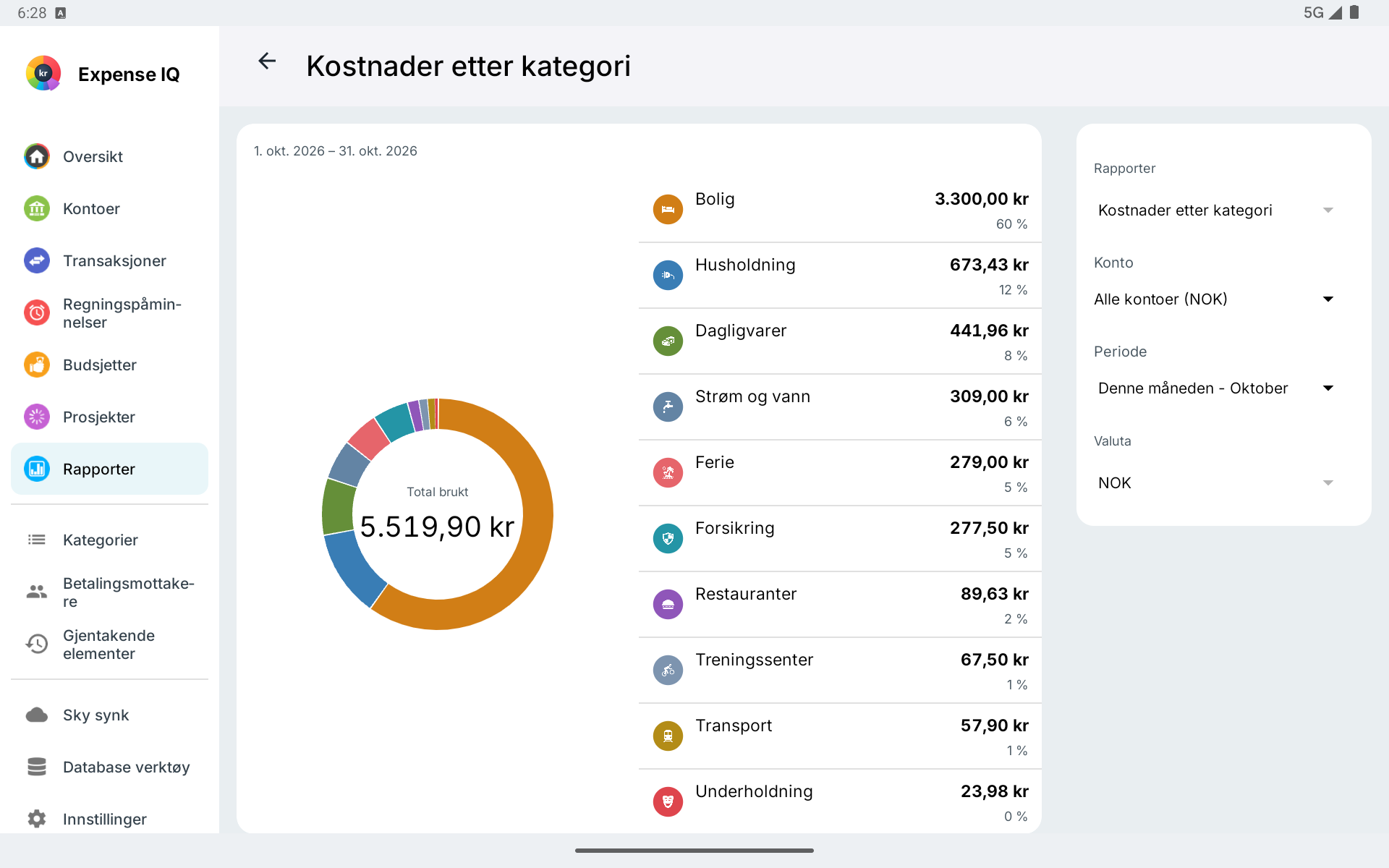Open Betalingsmottakere people icon
Viewport: 1389px width, 868px height.
pos(37,592)
